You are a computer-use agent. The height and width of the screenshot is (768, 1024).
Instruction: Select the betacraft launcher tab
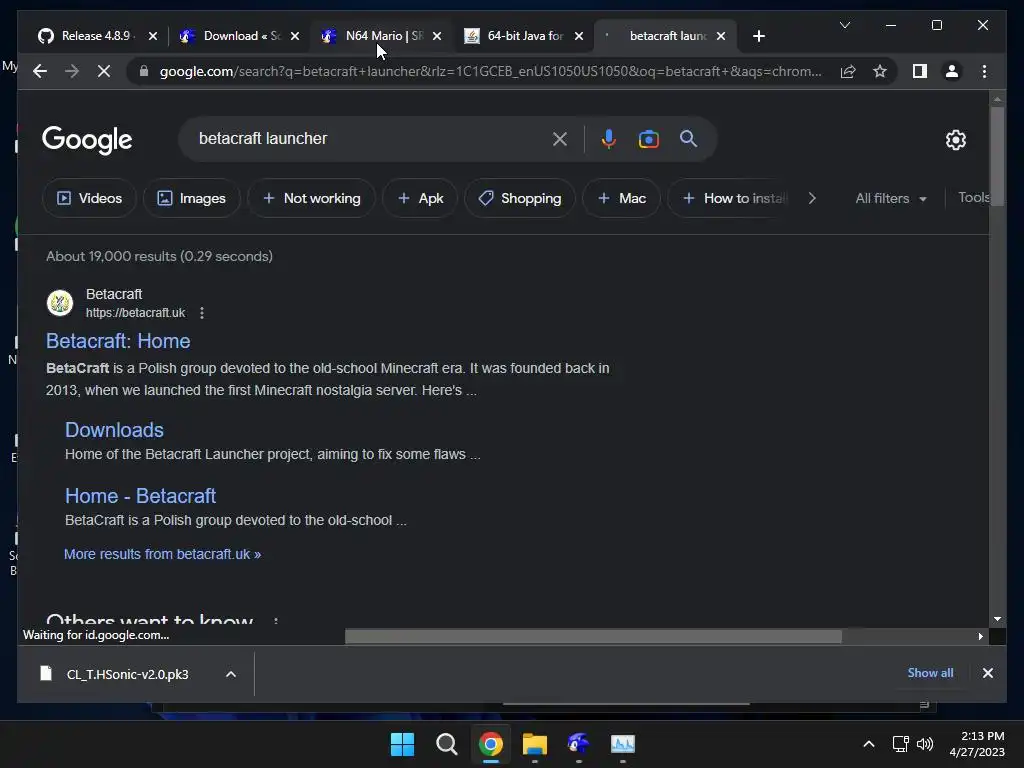[663, 36]
